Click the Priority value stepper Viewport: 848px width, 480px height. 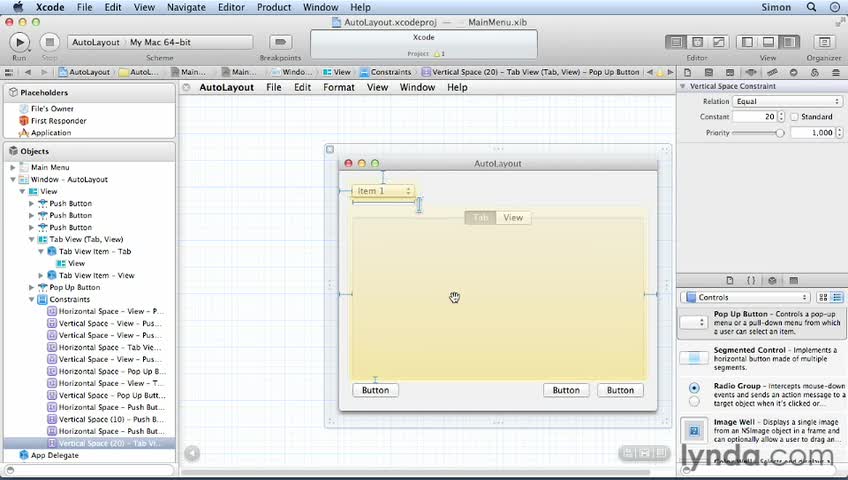pyautogui.click(x=839, y=132)
